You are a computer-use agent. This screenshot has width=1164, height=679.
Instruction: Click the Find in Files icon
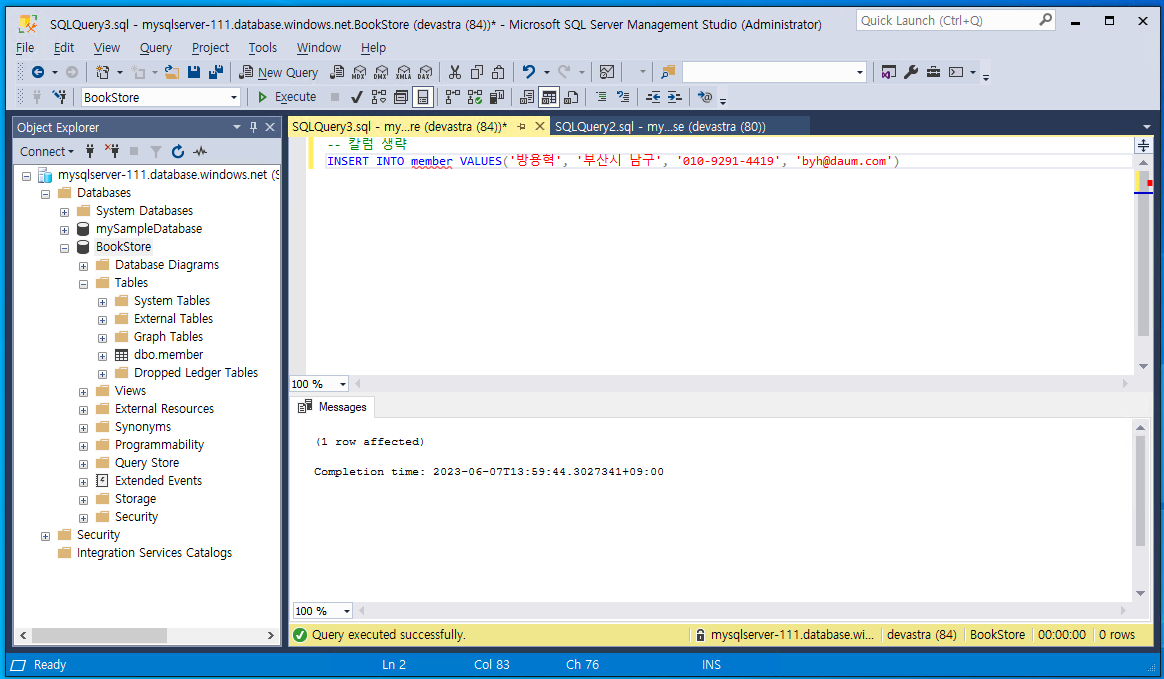point(668,72)
